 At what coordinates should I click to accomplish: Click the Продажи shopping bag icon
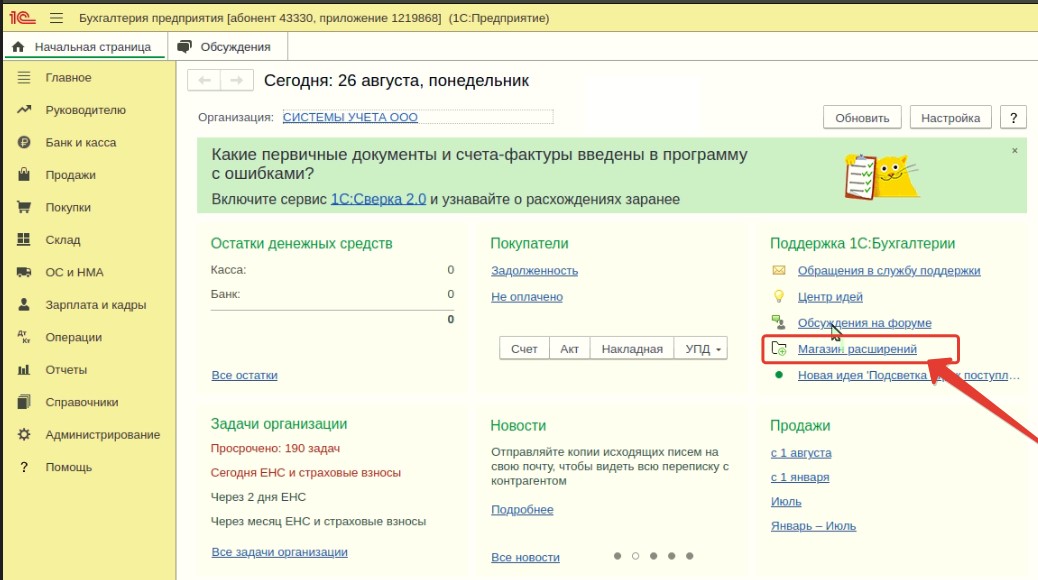coord(24,175)
